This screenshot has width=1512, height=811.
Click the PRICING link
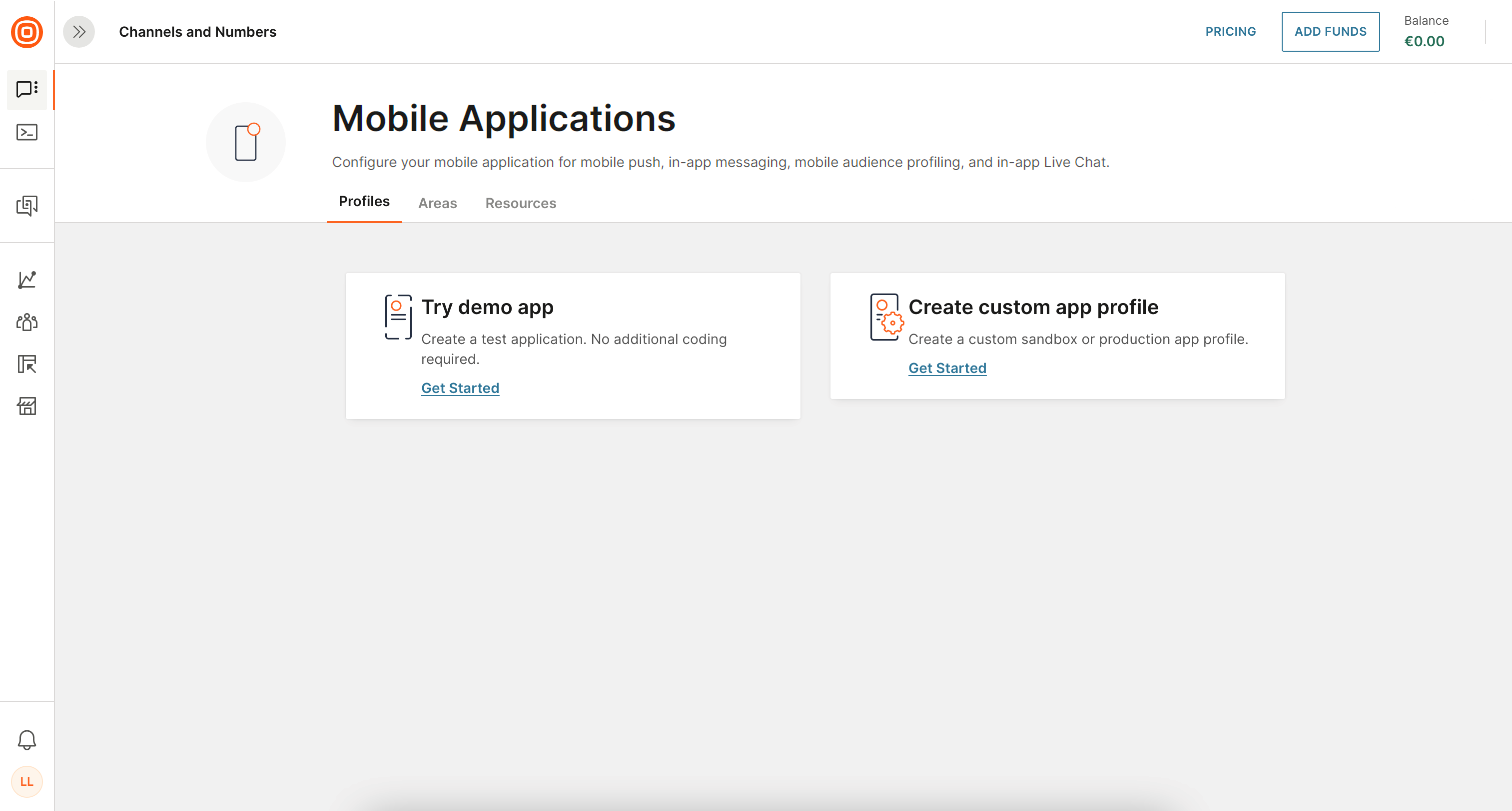coord(1230,32)
